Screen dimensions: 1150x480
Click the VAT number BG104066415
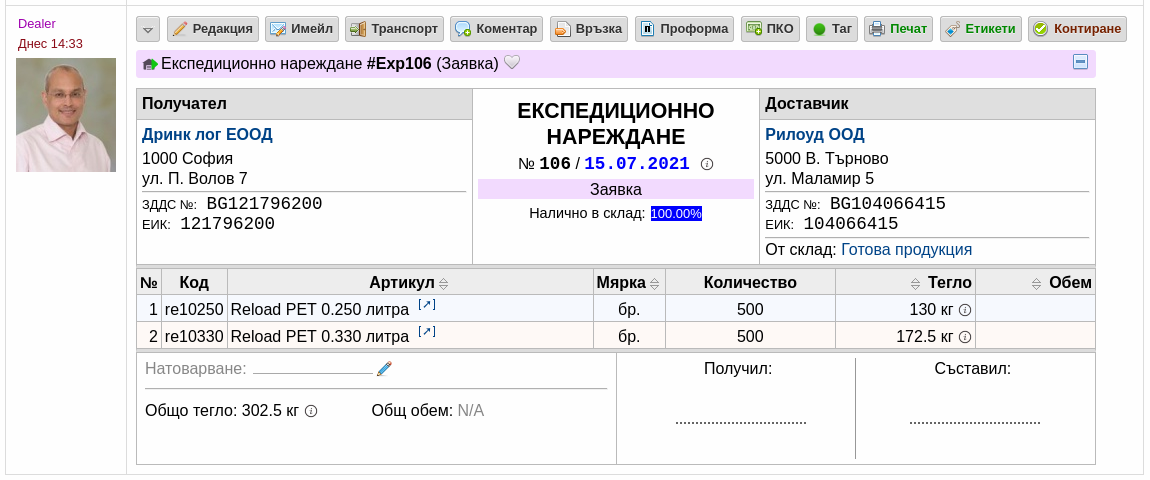[x=887, y=204]
